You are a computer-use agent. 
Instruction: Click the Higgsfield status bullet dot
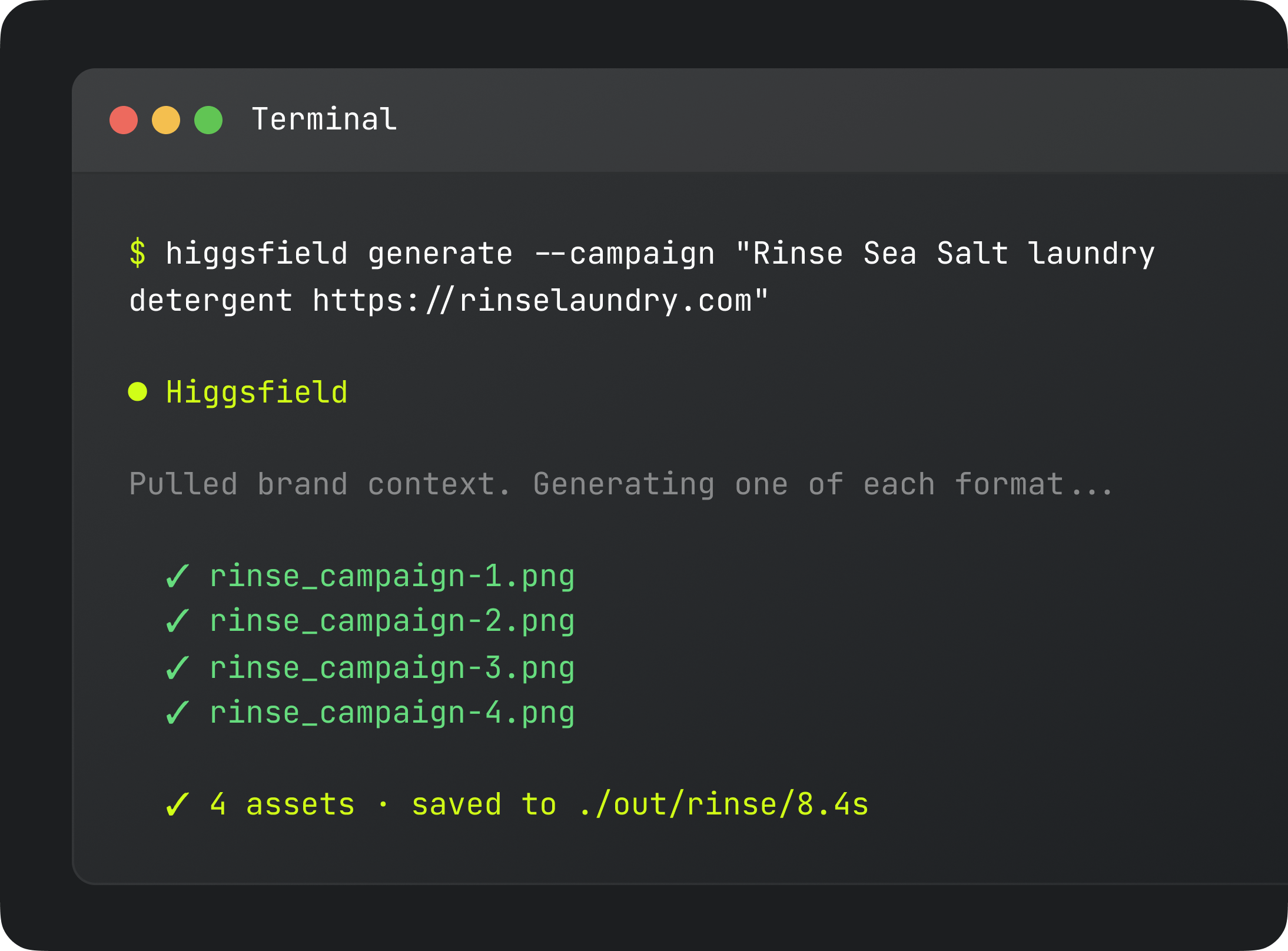tap(138, 392)
